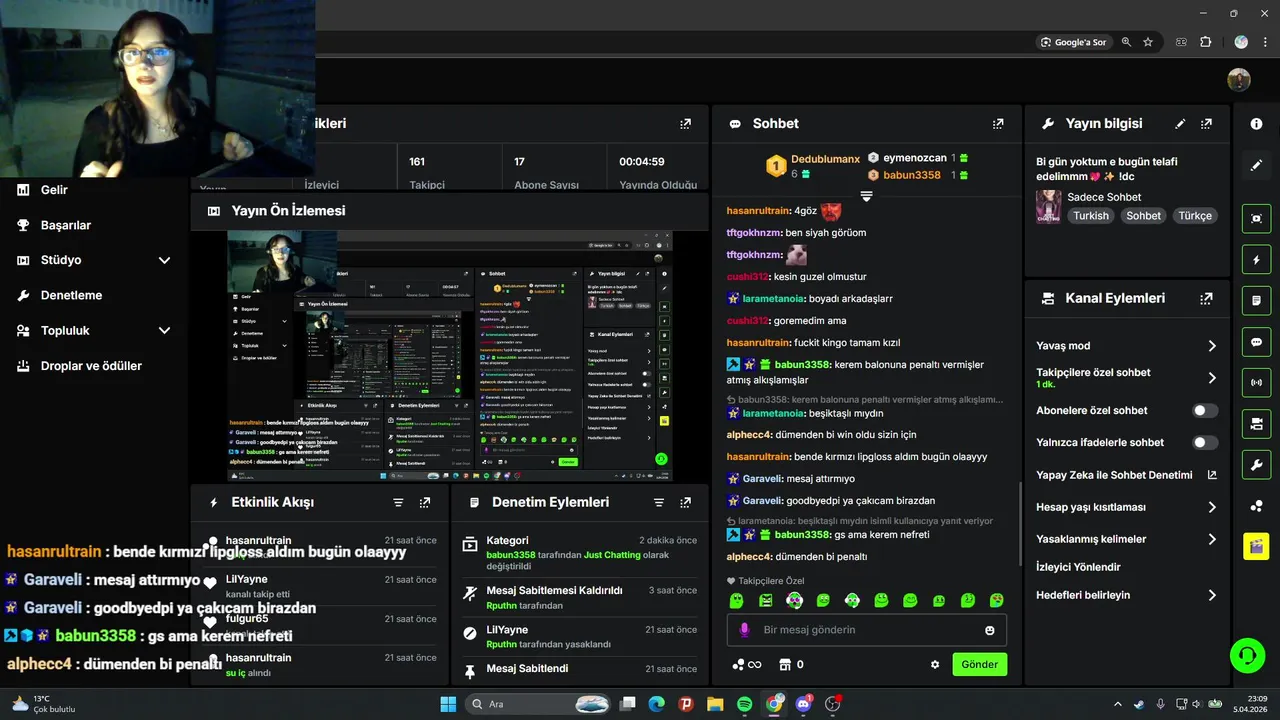
Task: Toggle Abonelere özel sohbet switch
Action: [1205, 411]
